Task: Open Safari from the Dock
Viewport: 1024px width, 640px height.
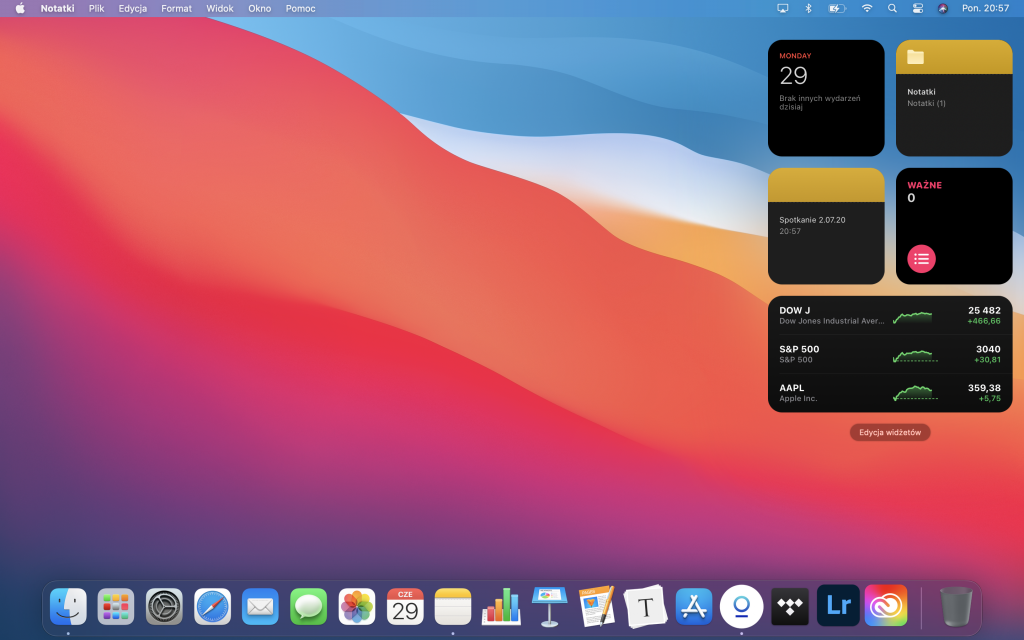Action: (x=212, y=606)
